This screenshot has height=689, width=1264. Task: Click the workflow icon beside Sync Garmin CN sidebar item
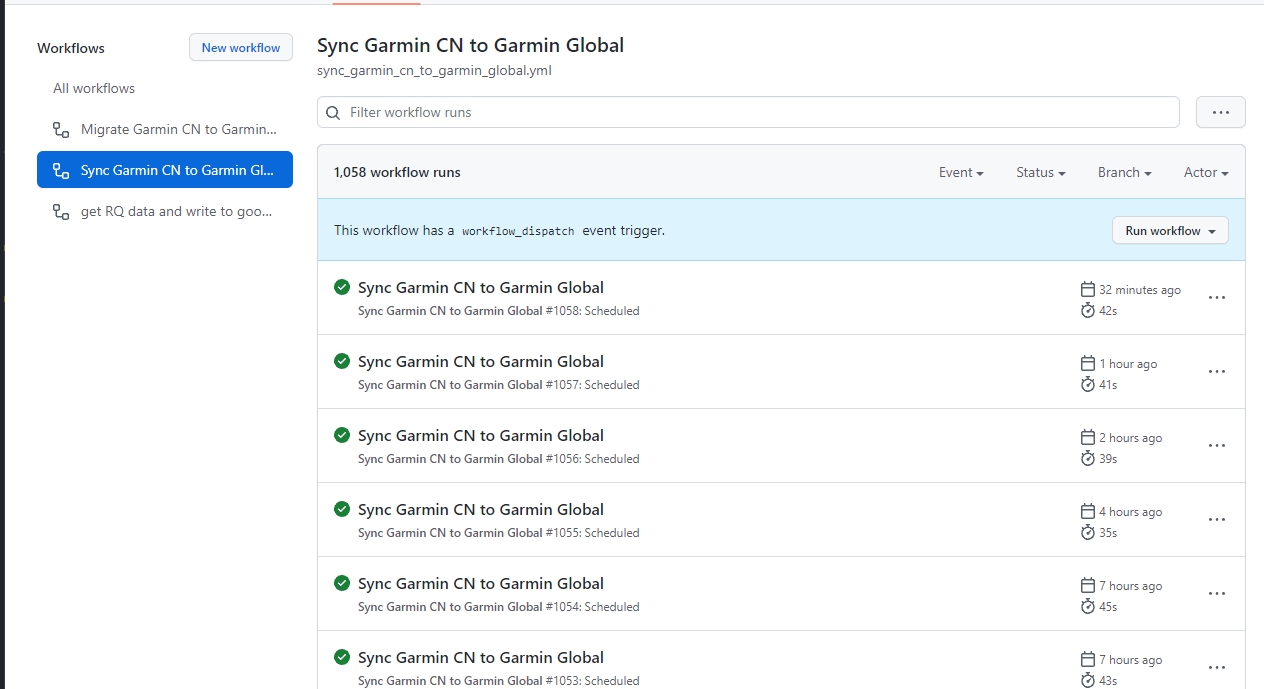coord(61,170)
